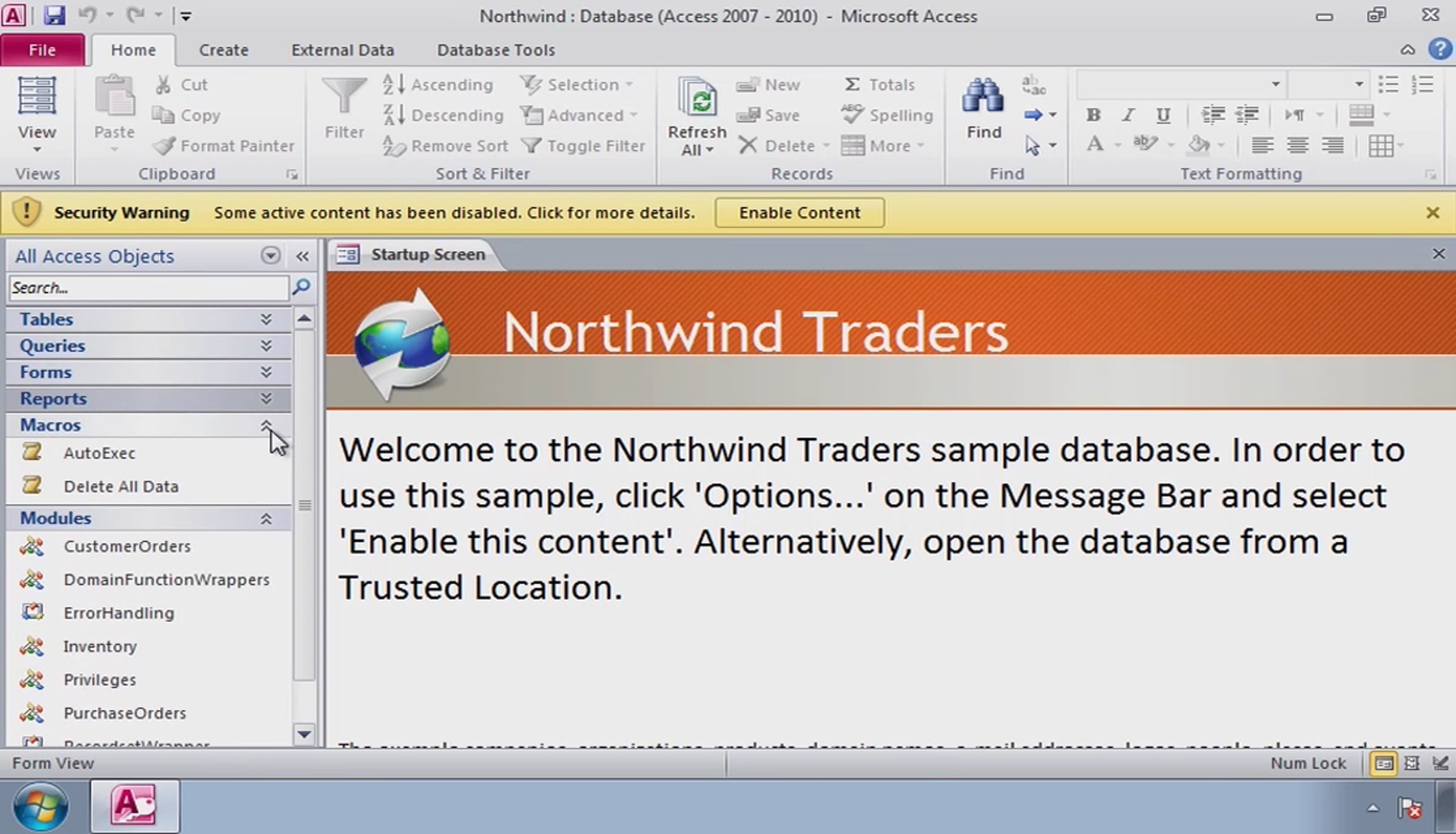The height and width of the screenshot is (834, 1456).
Task: Switch to Layout View in status bar
Action: coord(1412,763)
